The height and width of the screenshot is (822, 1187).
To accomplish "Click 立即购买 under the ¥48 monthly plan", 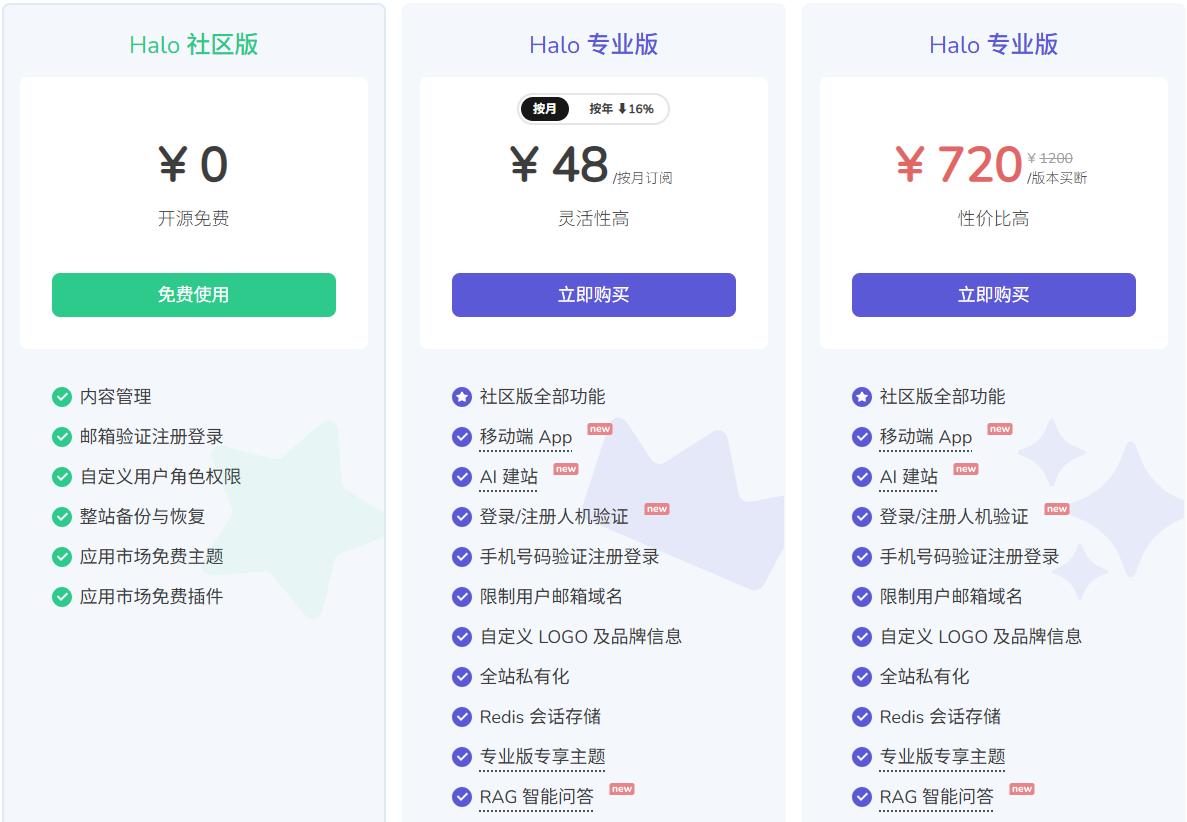I will click(x=593, y=295).
